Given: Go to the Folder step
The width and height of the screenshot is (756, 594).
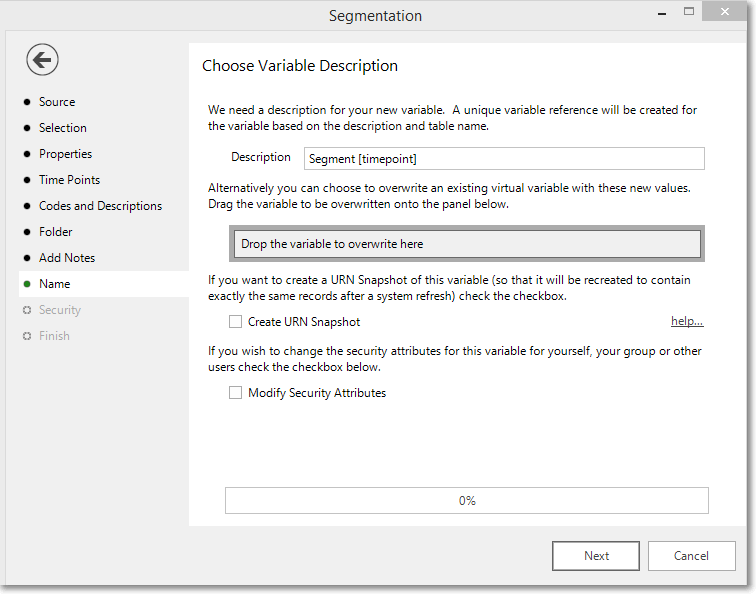Looking at the screenshot, I should click(x=55, y=232).
